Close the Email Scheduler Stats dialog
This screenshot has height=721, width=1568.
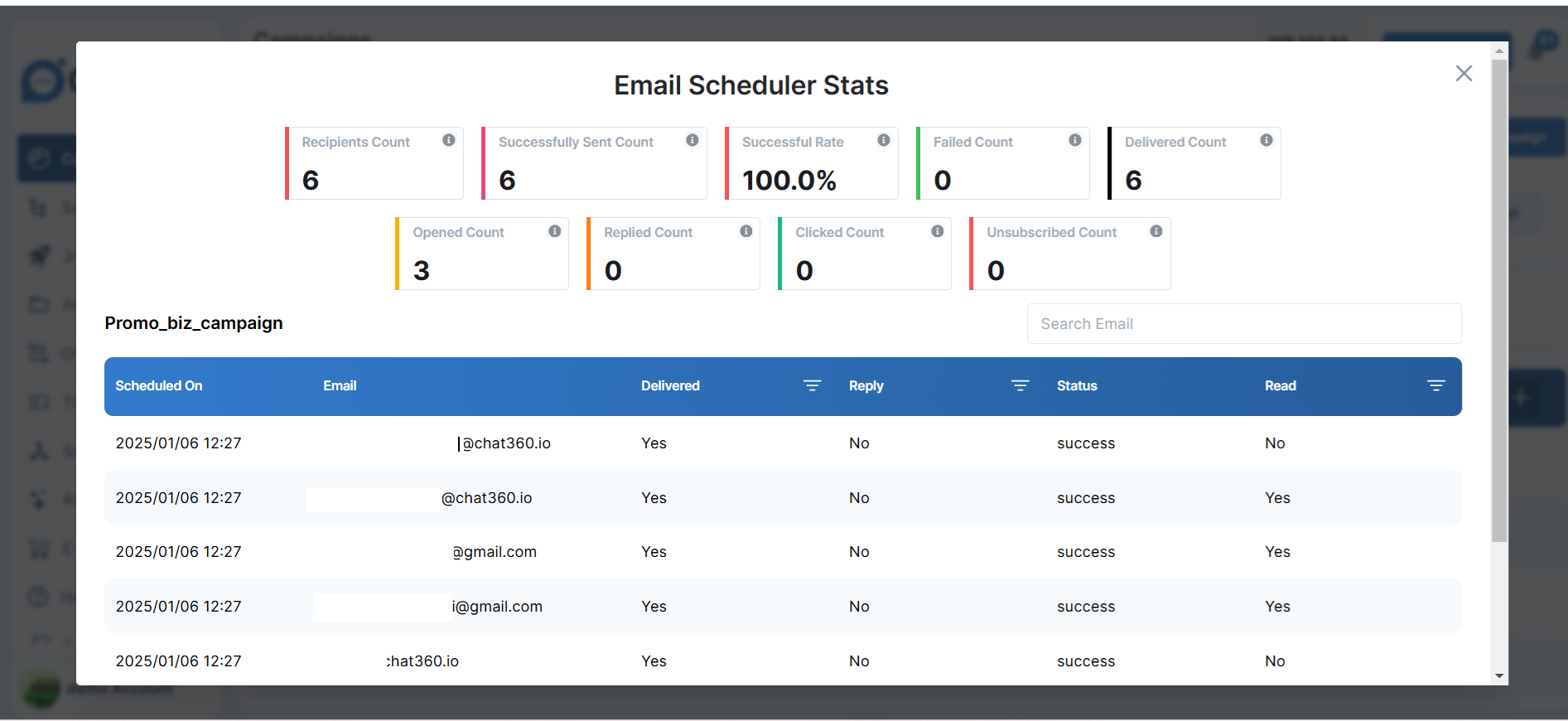tap(1464, 74)
